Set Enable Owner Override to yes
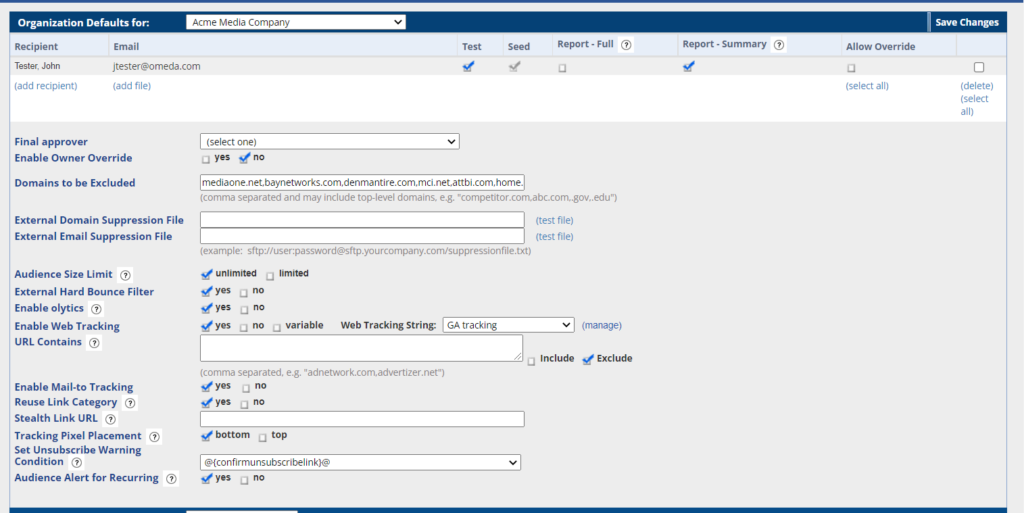 pyautogui.click(x=206, y=160)
